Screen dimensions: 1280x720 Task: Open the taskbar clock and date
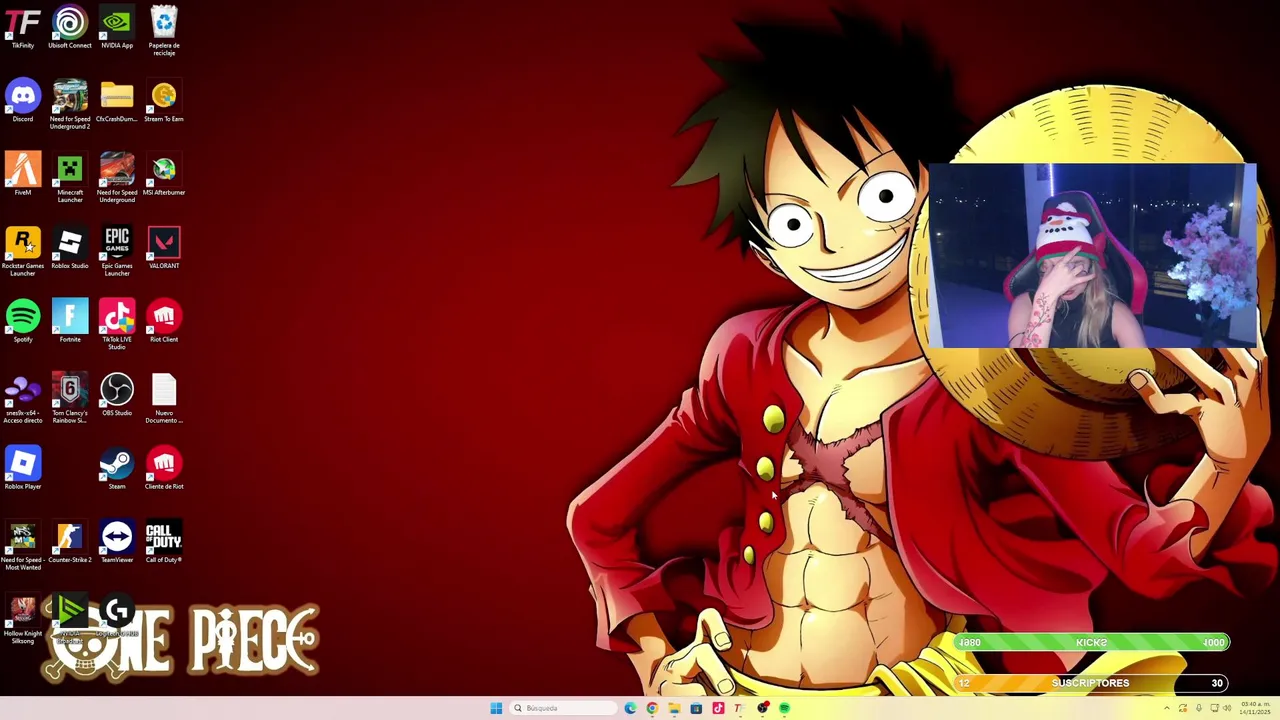(1256, 708)
